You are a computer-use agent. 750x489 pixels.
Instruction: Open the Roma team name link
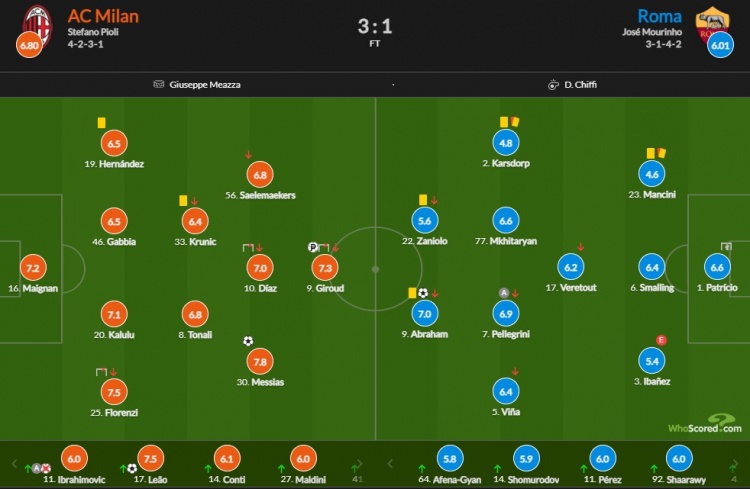tap(660, 16)
